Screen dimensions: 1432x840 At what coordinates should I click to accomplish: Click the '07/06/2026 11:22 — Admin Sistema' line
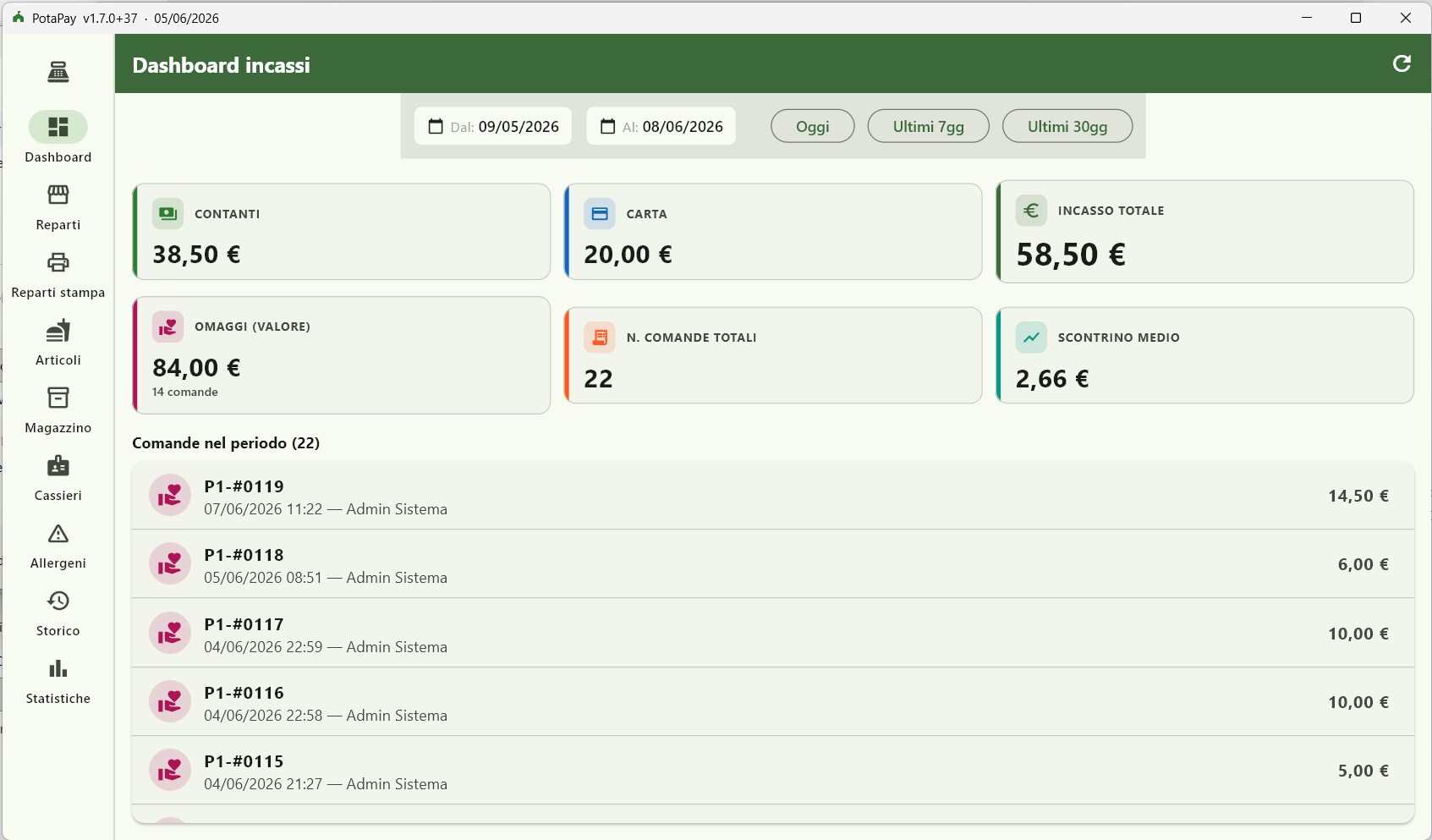coord(326,509)
